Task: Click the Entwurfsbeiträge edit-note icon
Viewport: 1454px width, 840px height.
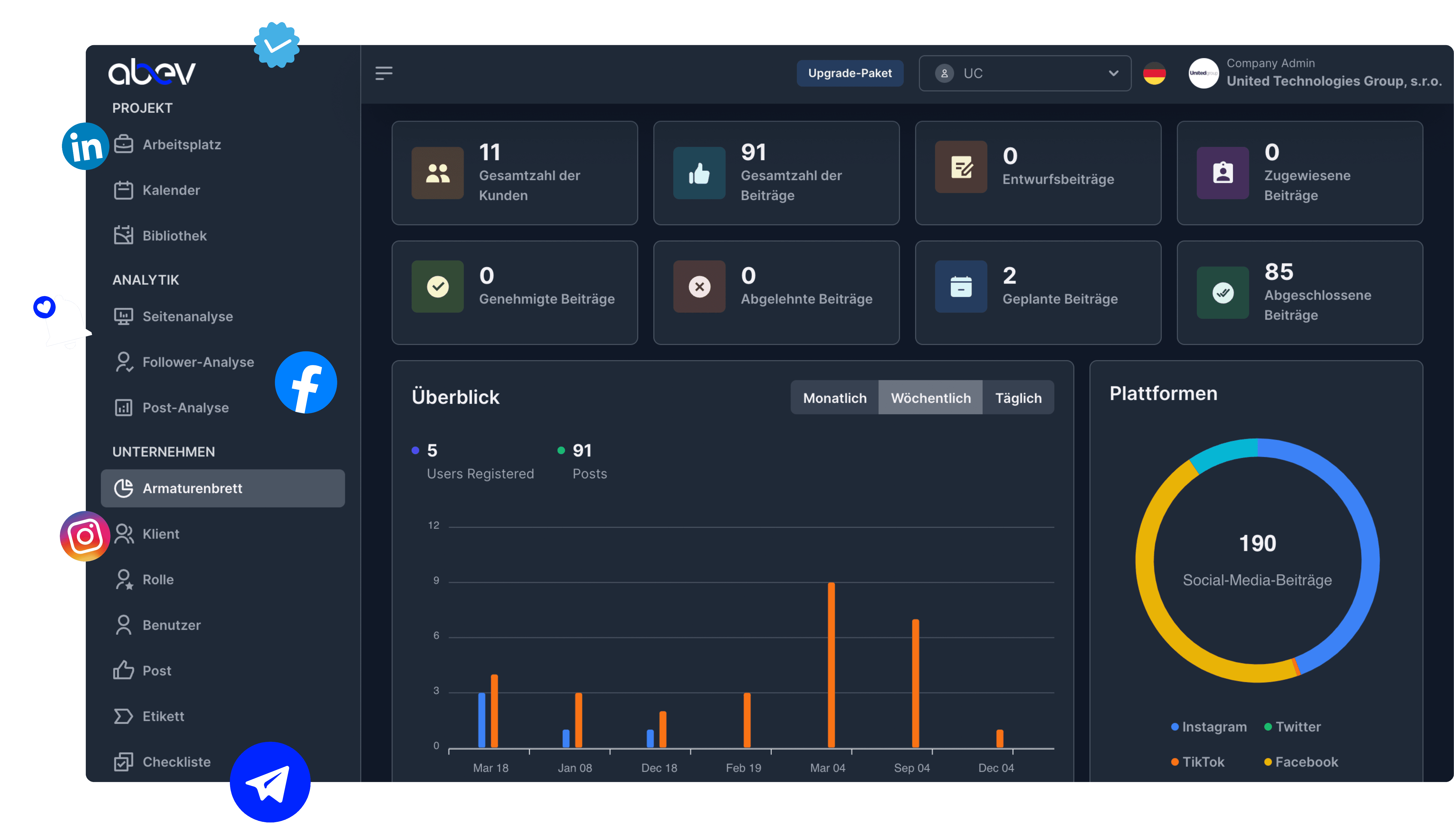Action: pos(961,167)
